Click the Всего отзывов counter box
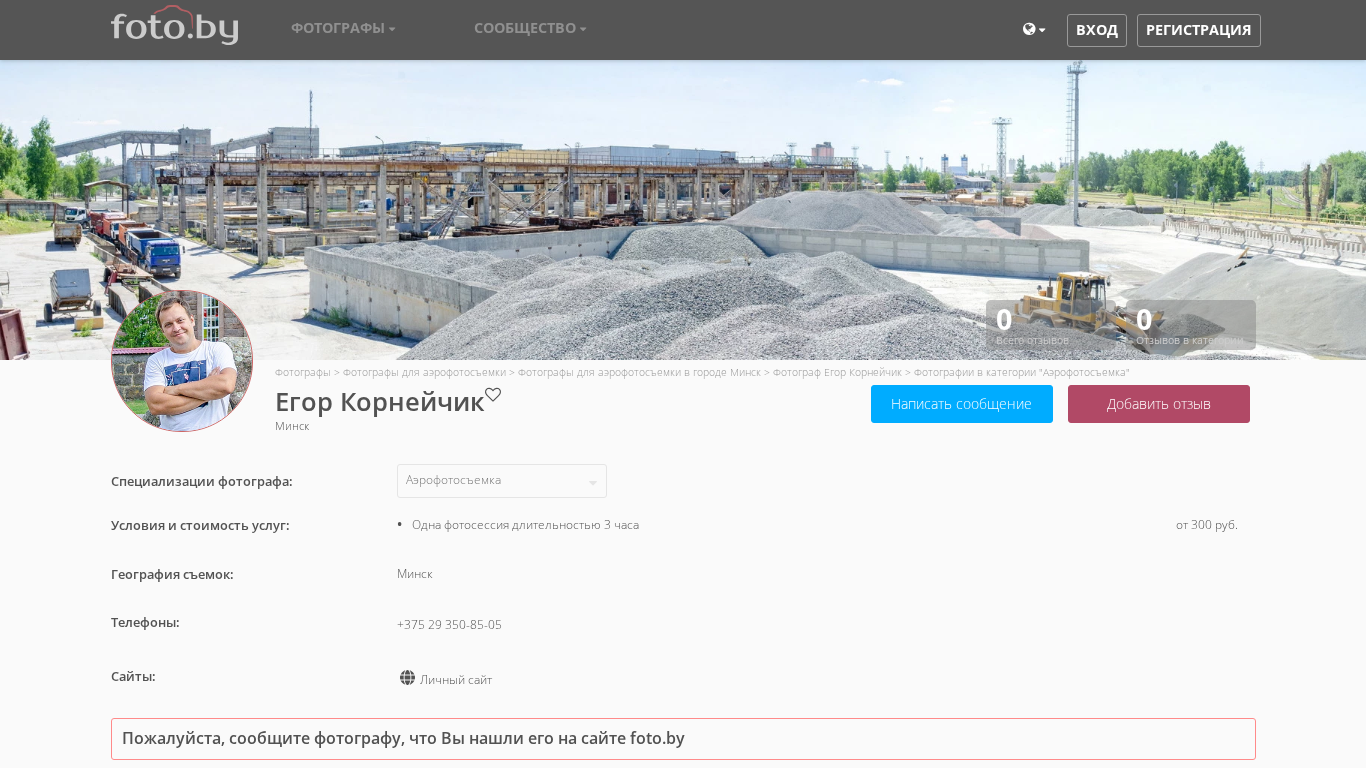Screen dimensions: 1366x768 [x=1050, y=325]
